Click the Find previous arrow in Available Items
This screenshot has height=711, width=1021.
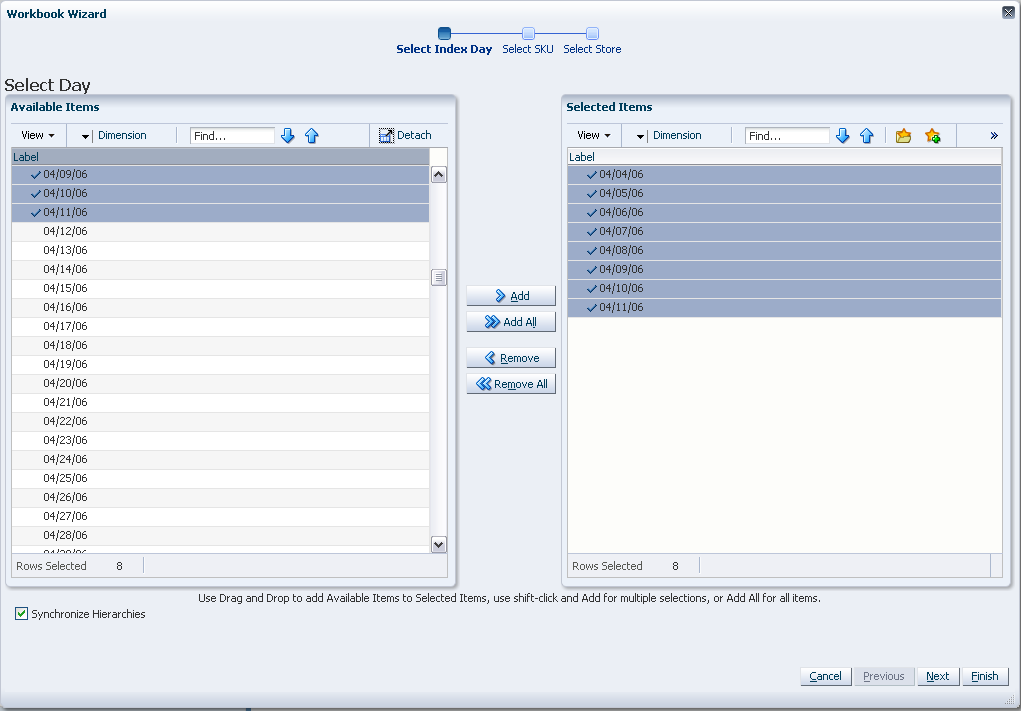click(312, 135)
